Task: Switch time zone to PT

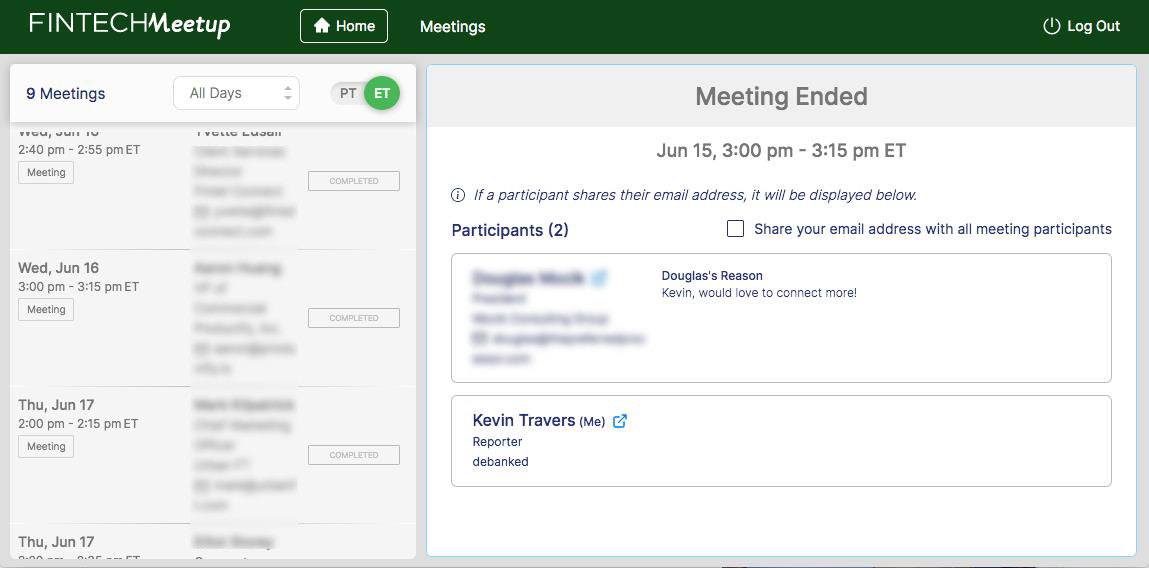Action: pos(348,93)
